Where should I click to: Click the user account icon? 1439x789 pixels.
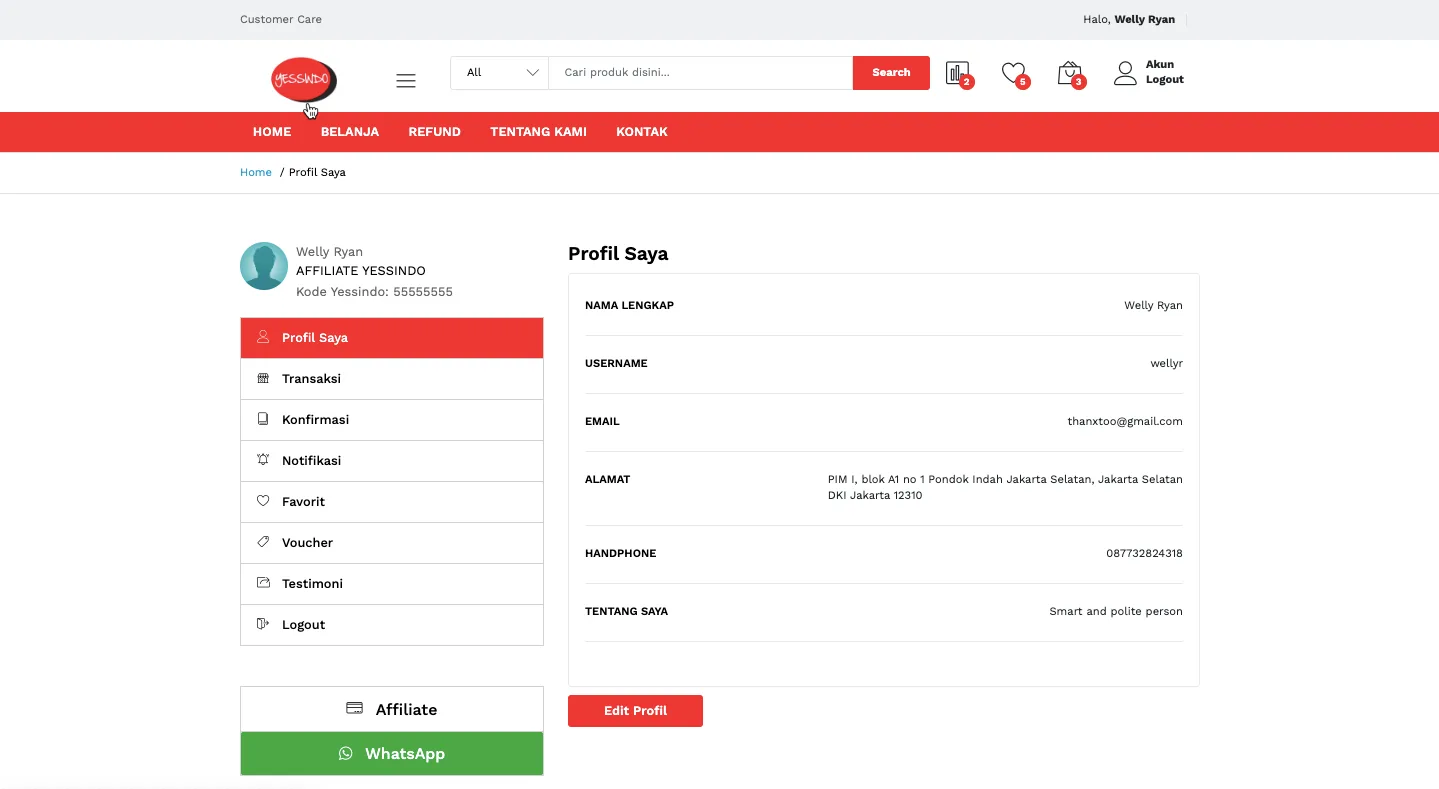[1125, 73]
